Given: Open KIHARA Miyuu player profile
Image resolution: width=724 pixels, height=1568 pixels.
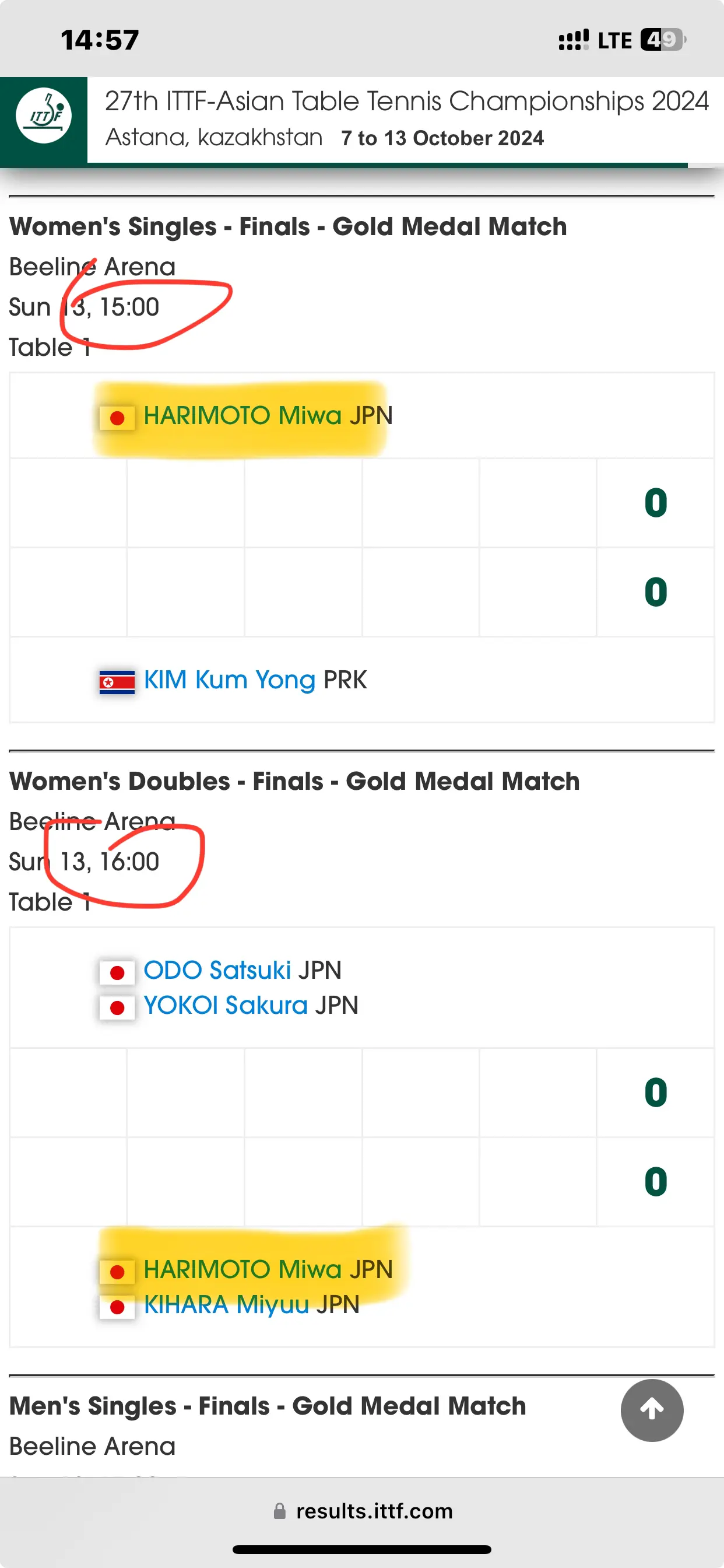Looking at the screenshot, I should pyautogui.click(x=226, y=1304).
